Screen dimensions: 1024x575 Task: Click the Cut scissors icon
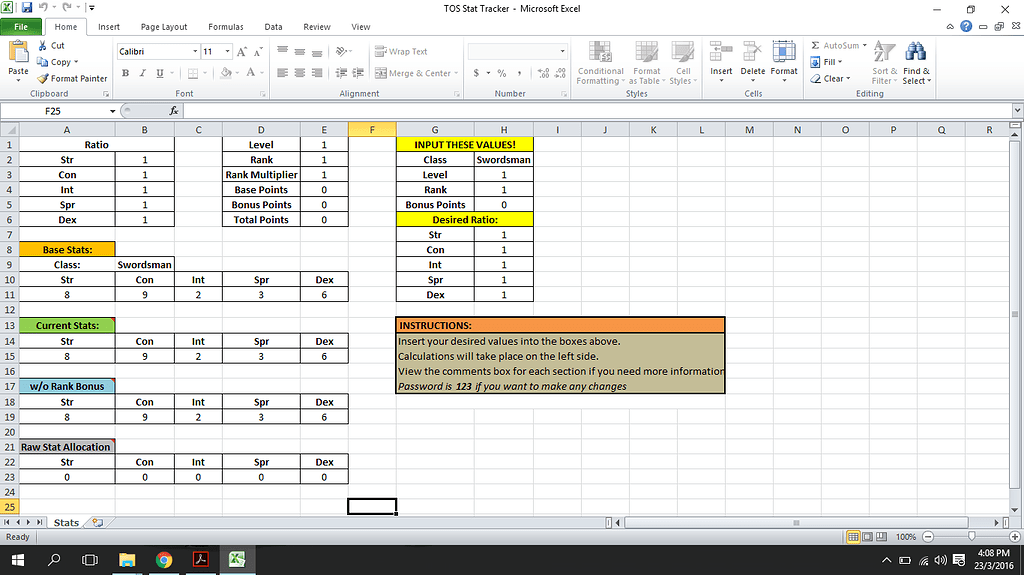[43, 46]
